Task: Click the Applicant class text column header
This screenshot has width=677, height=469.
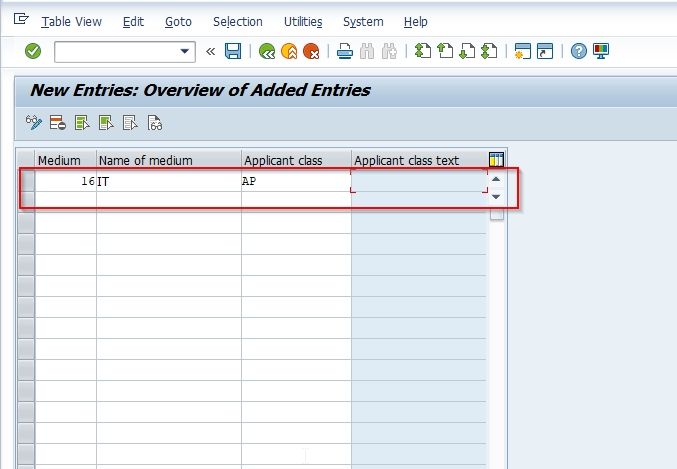Action: 420,160
